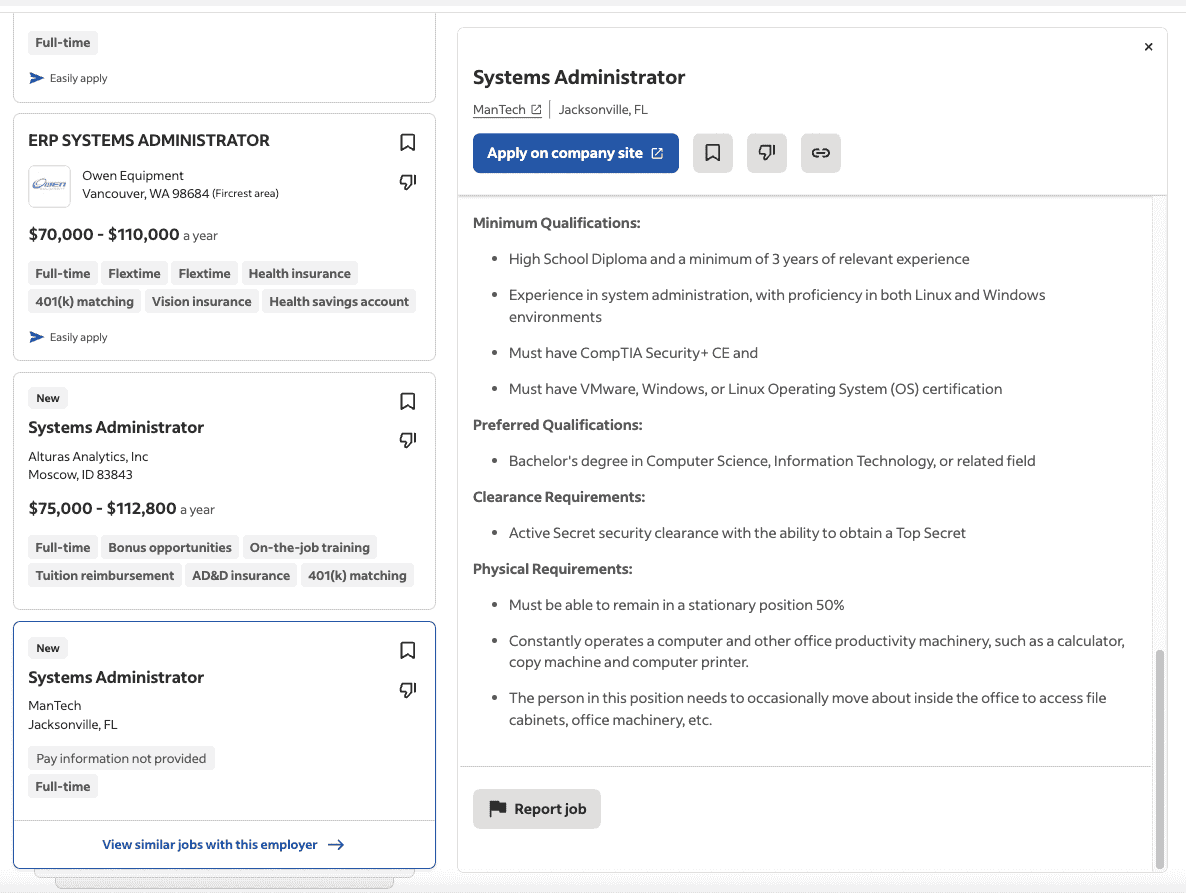The image size is (1186, 893).
Task: Click Physical Requirements heading
Action: pyautogui.click(x=553, y=569)
